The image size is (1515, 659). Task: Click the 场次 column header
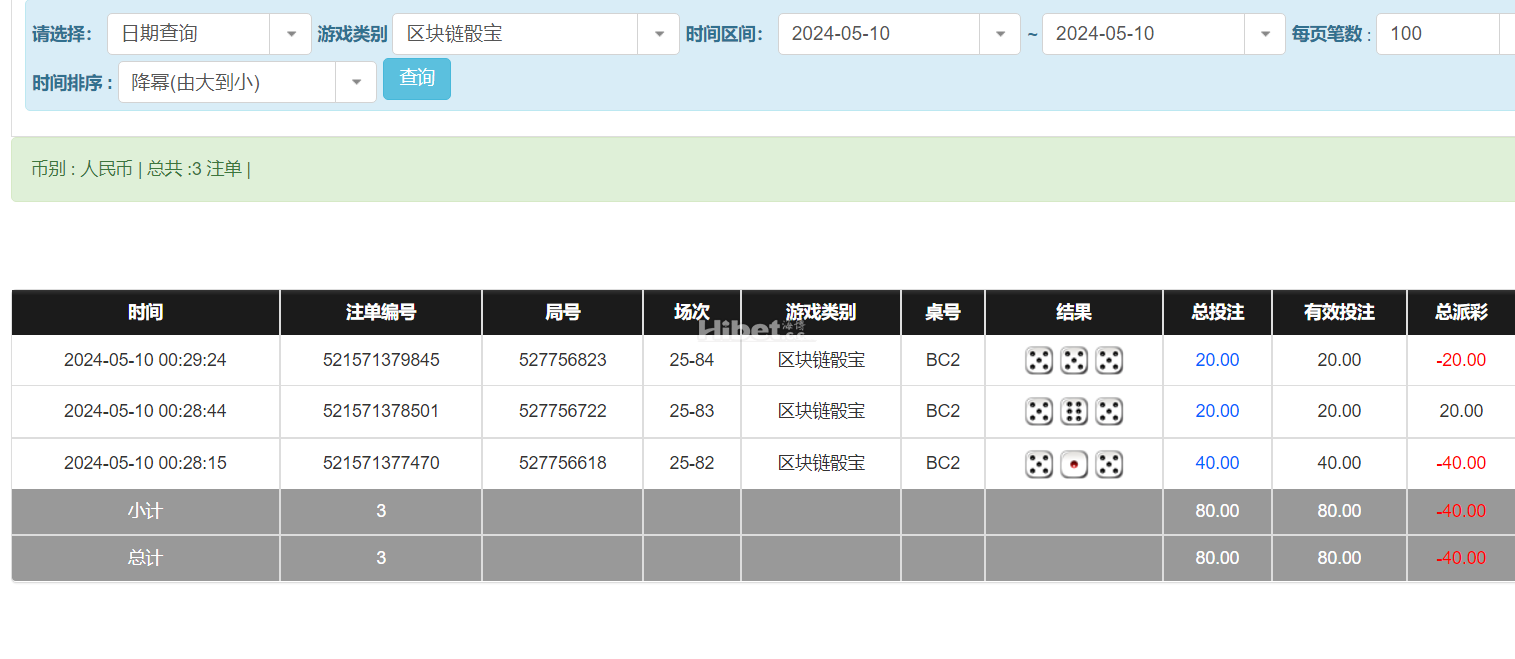[692, 312]
